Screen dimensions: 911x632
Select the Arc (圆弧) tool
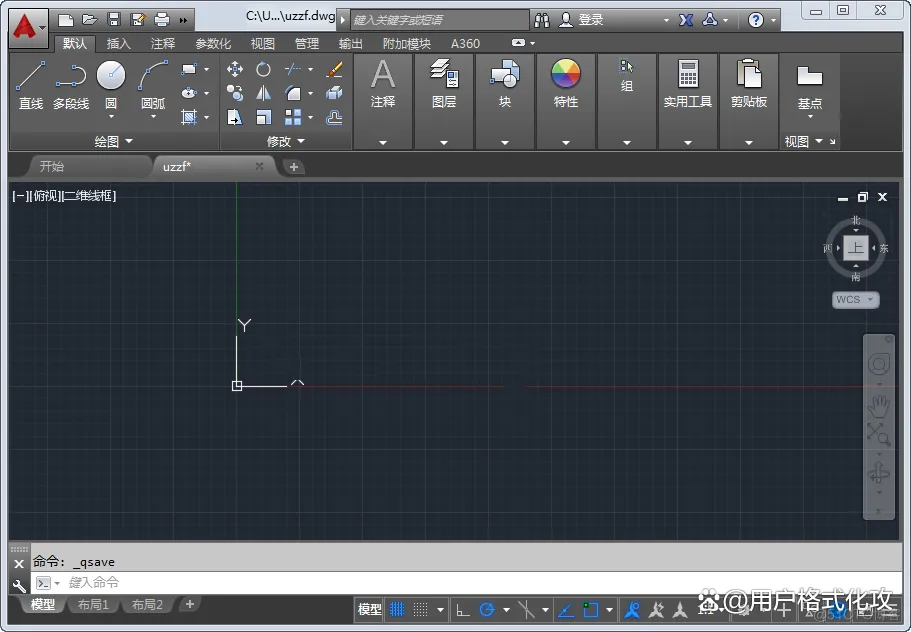[x=153, y=85]
